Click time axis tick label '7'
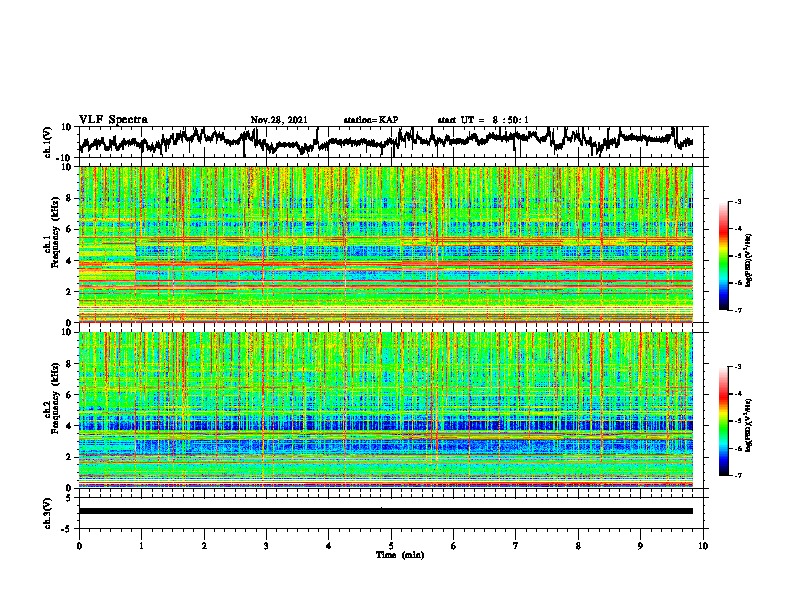Image resolution: width=792 pixels, height=612 pixels. point(516,546)
